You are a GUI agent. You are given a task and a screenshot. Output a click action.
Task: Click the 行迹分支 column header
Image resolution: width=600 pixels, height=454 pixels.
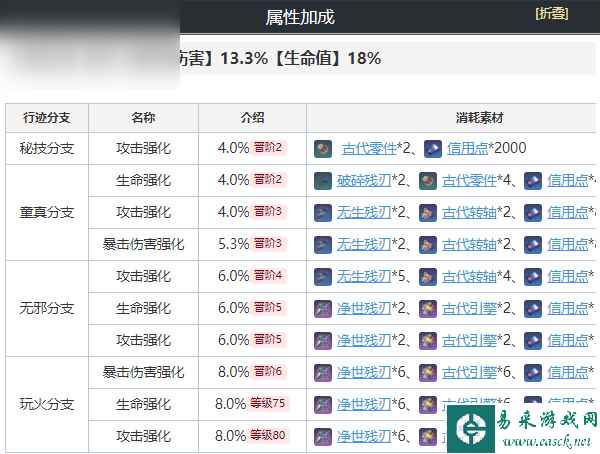[x=47, y=117]
